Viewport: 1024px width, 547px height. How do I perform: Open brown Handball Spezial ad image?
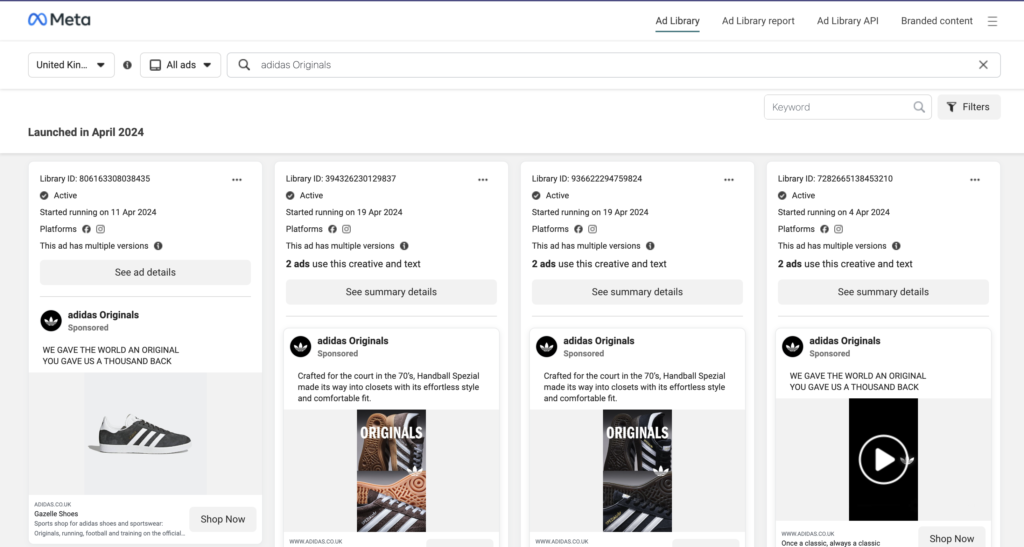391,471
